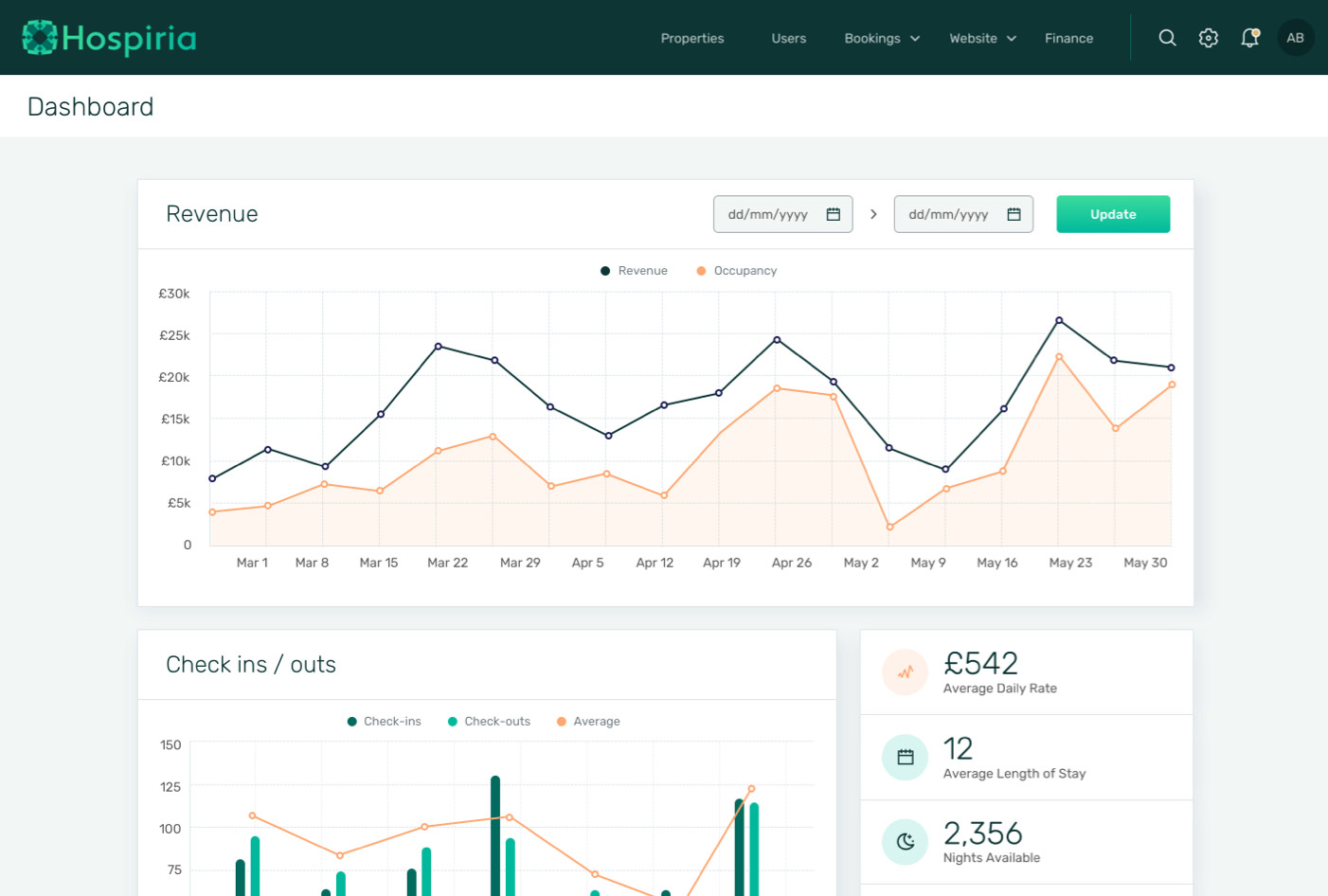Toggle the Check-ins series in the legend
Image resolution: width=1328 pixels, height=896 pixels.
pos(384,722)
